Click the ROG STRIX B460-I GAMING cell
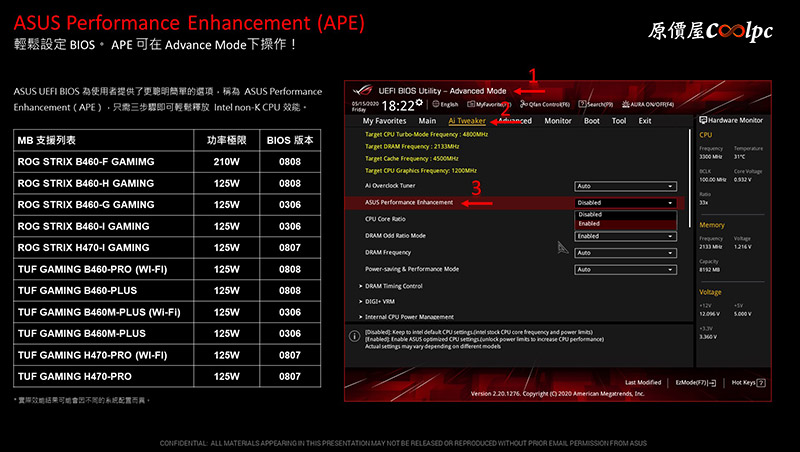 click(104, 226)
